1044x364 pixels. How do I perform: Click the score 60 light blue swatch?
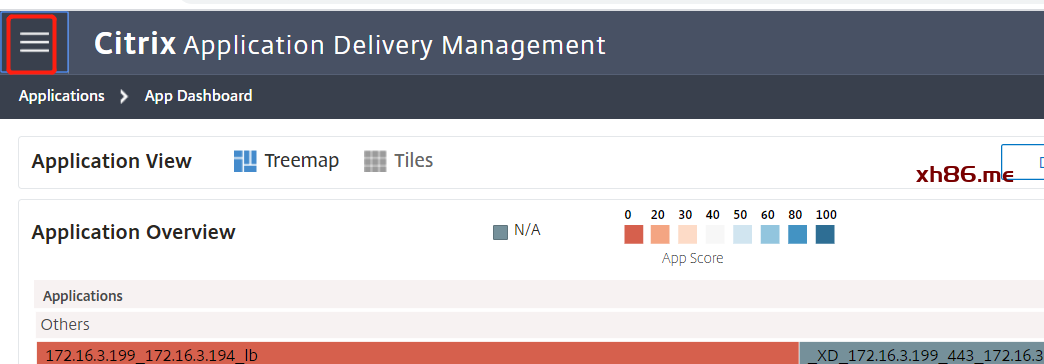(x=770, y=234)
